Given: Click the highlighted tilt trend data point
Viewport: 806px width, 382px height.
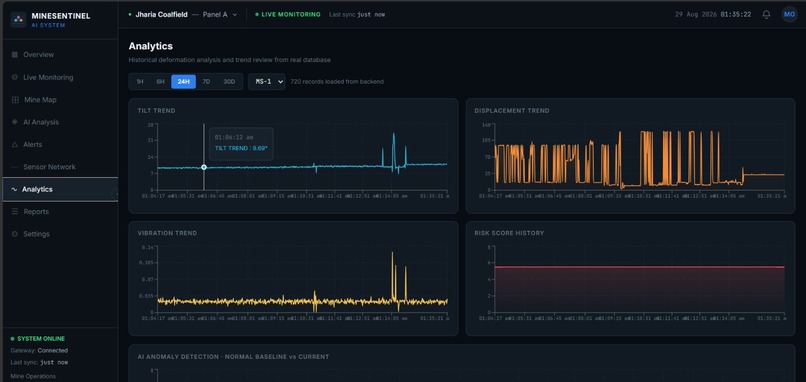Looking at the screenshot, I should (x=204, y=167).
